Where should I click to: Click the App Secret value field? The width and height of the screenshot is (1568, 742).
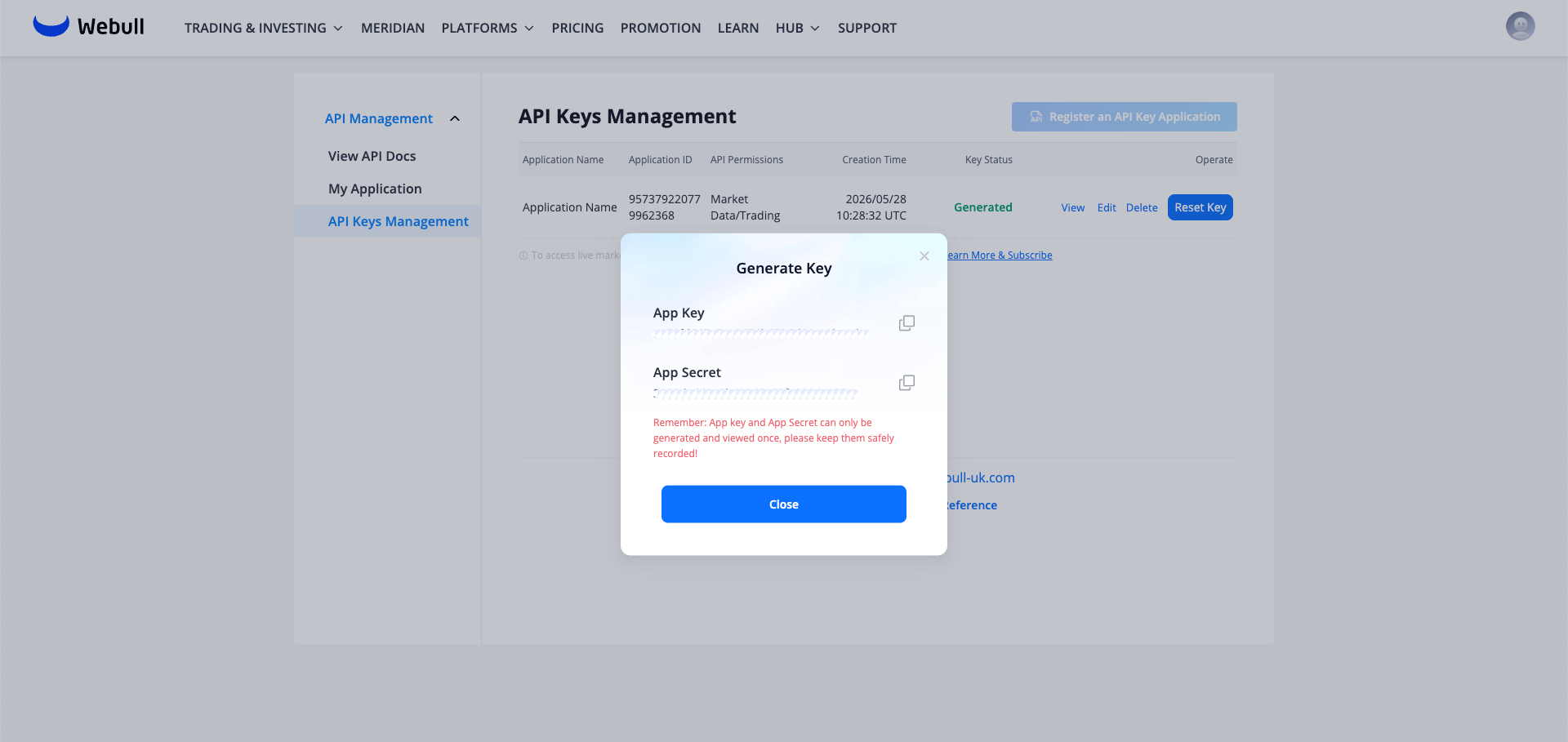(x=755, y=393)
